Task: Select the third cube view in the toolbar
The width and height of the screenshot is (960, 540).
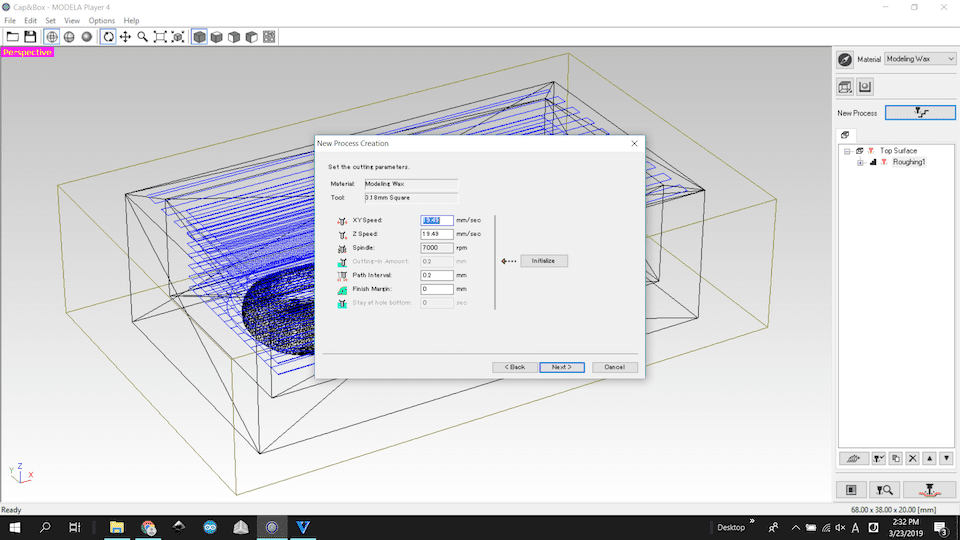Action: click(x=234, y=37)
